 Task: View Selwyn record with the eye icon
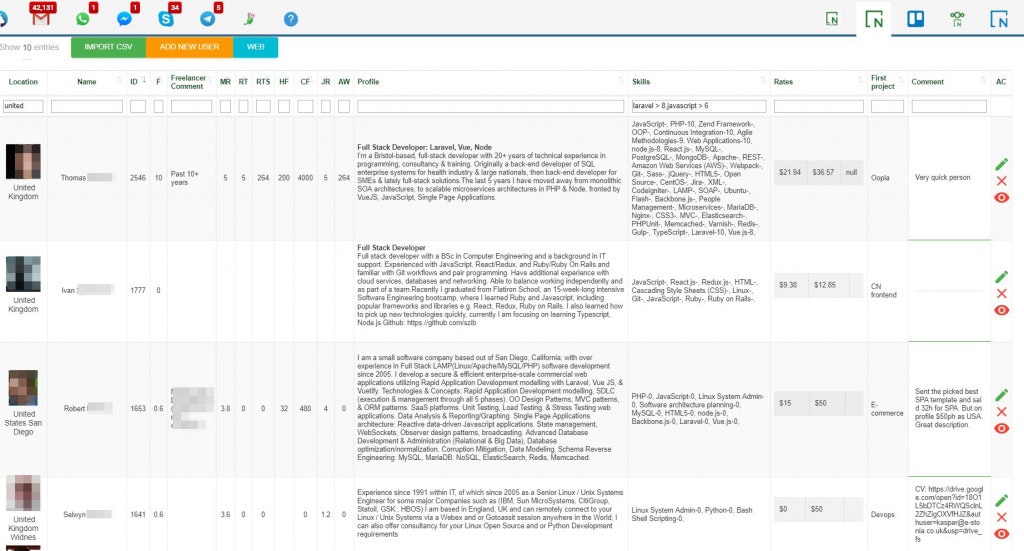(x=1001, y=533)
